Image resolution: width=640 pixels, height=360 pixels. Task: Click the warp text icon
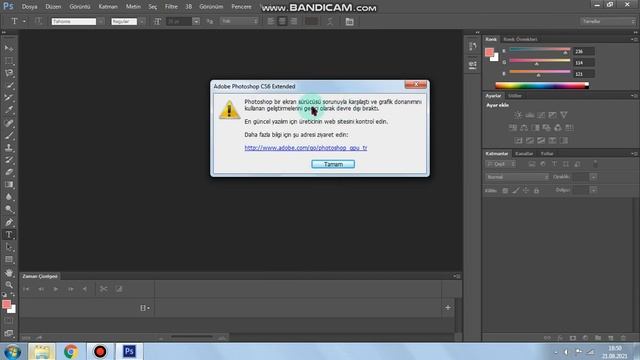(330, 22)
